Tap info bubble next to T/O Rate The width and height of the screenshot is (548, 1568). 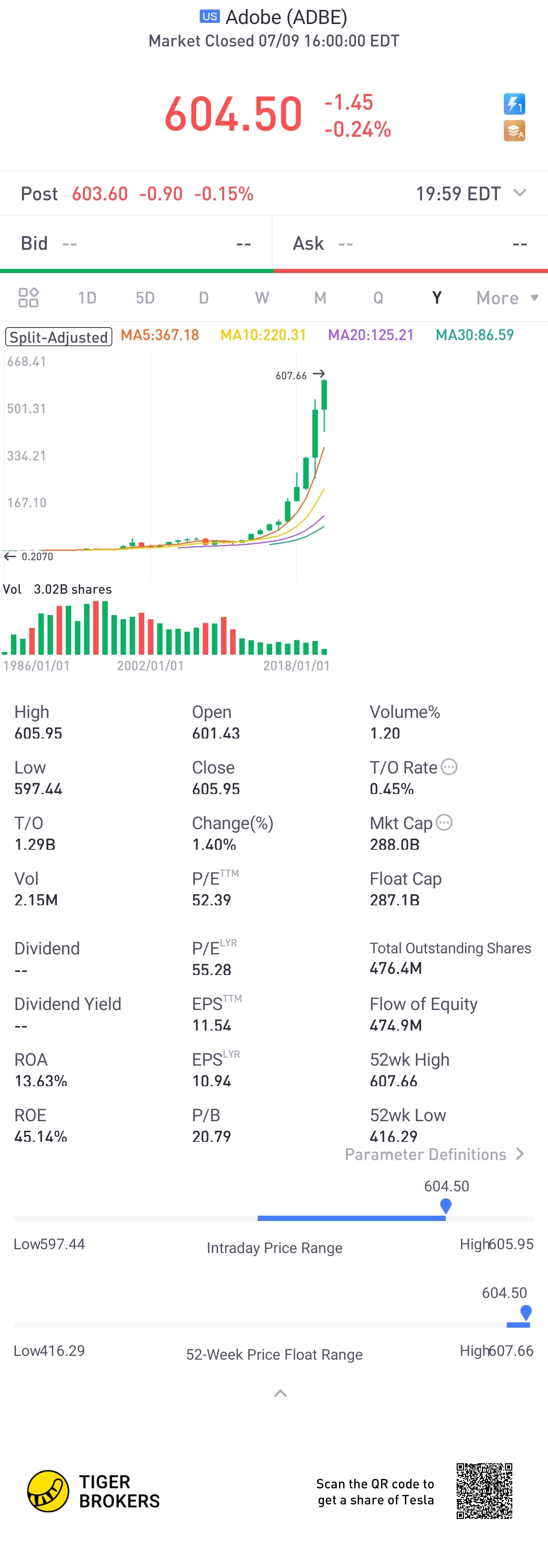click(449, 767)
